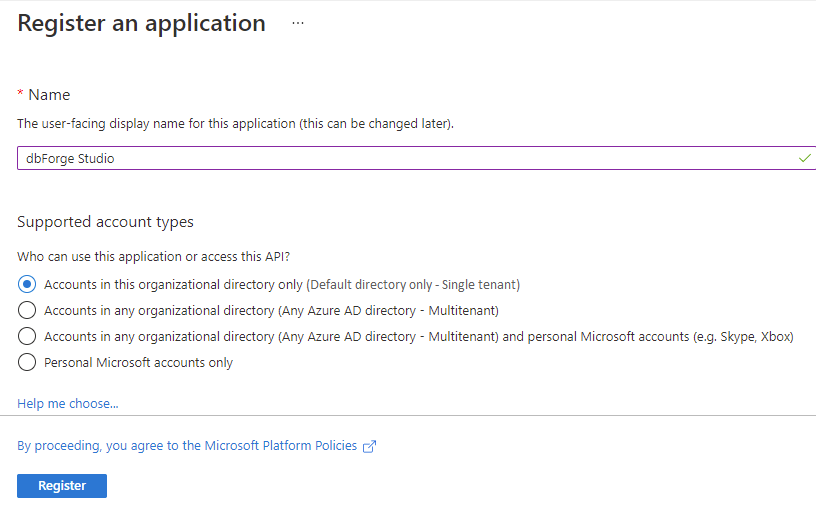This screenshot has height=506, width=816.
Task: Click the Name label text
Action: pos(49,95)
